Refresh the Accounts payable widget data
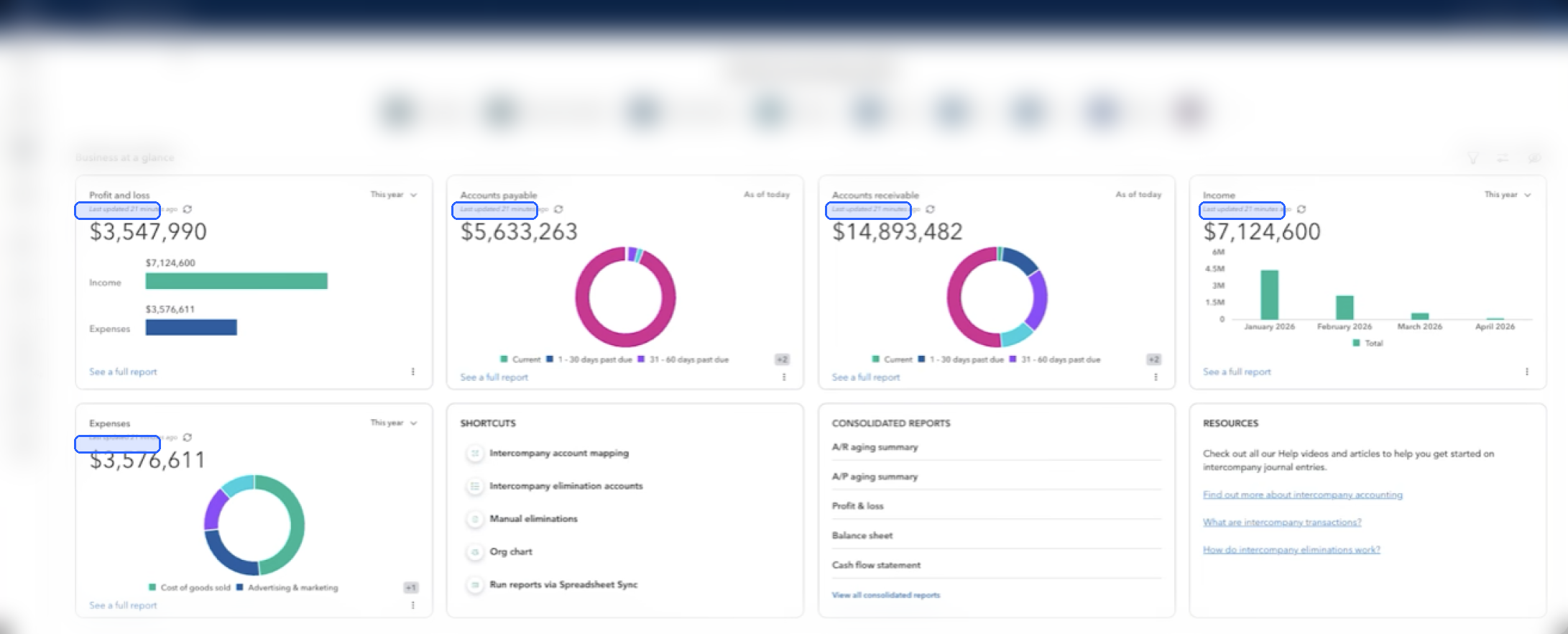The image size is (1568, 634). coord(558,209)
